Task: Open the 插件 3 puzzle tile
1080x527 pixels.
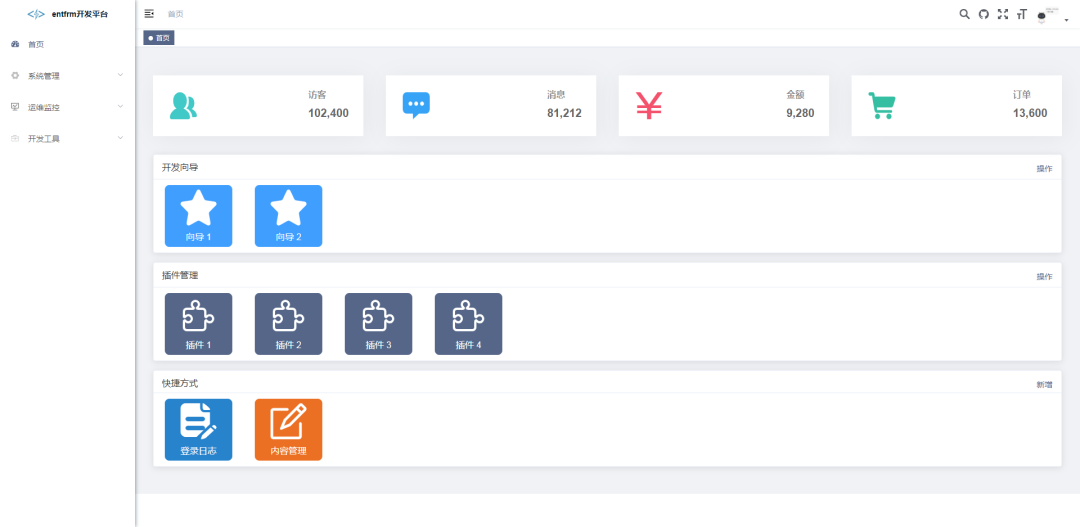Action: click(379, 324)
